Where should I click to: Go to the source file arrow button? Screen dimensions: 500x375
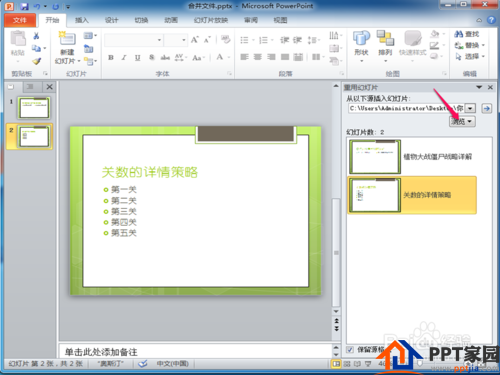click(487, 108)
